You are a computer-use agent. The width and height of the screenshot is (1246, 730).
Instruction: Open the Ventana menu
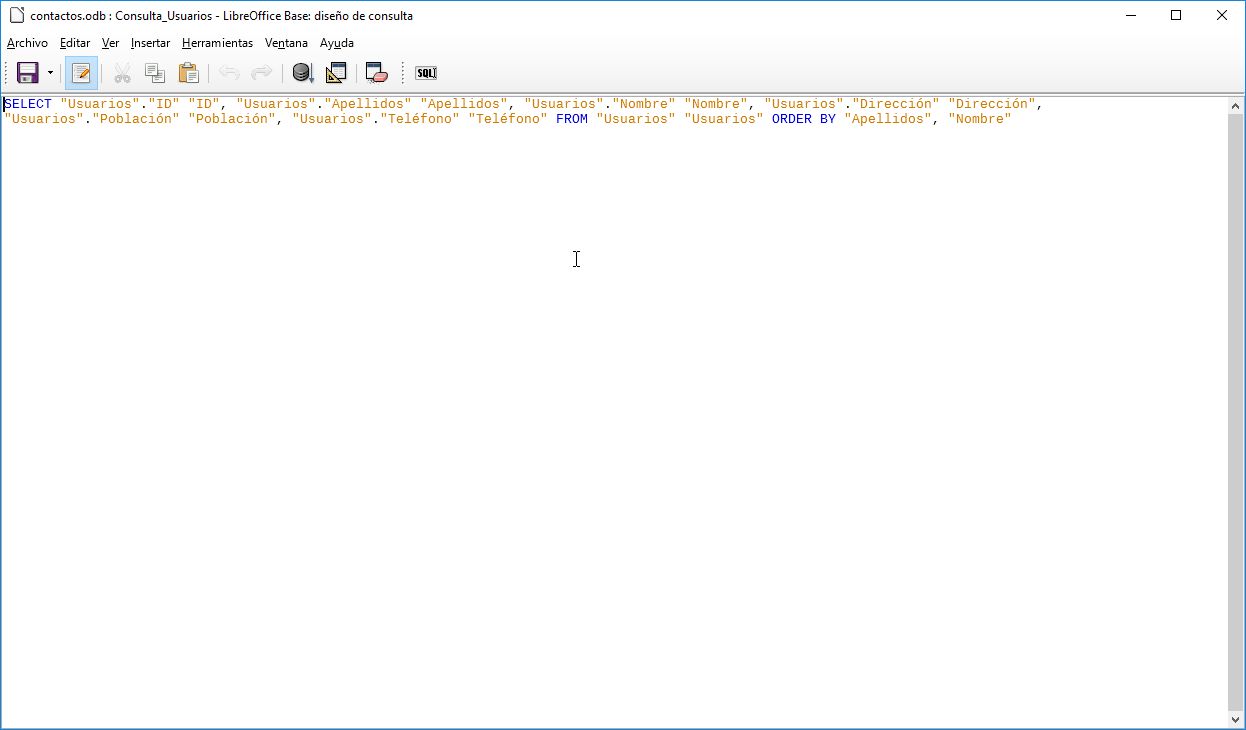286,43
